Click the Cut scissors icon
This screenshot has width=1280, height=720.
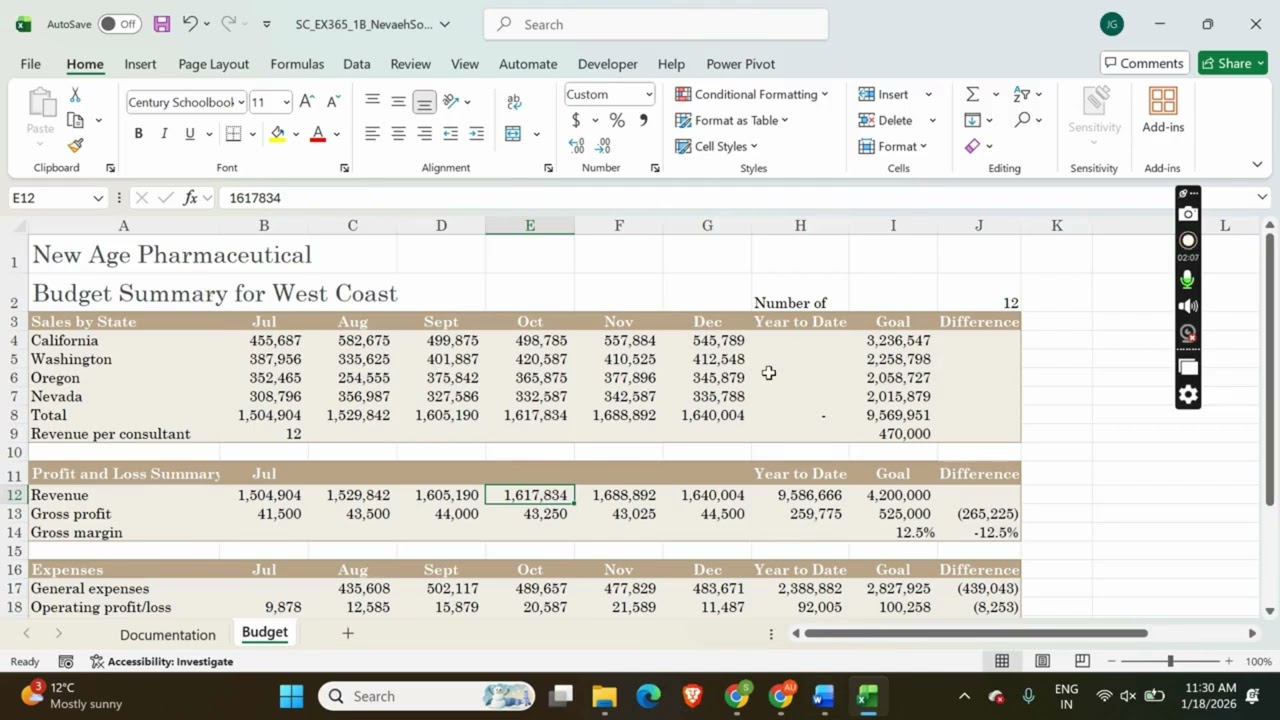click(75, 95)
